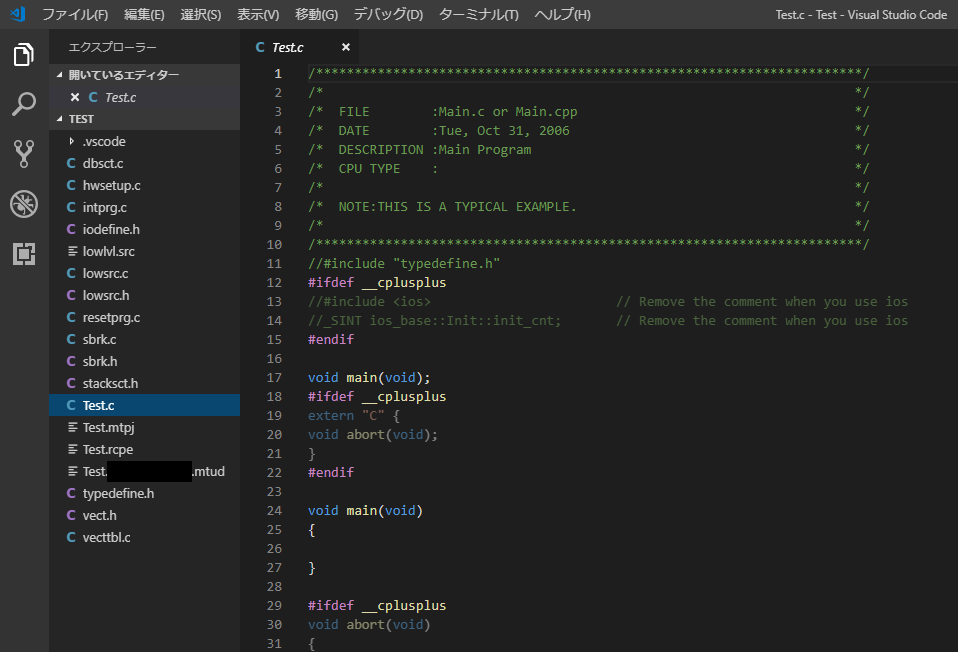The height and width of the screenshot is (652, 958).
Task: Click the header icon of lowsrc.h
Action: click(x=71, y=295)
